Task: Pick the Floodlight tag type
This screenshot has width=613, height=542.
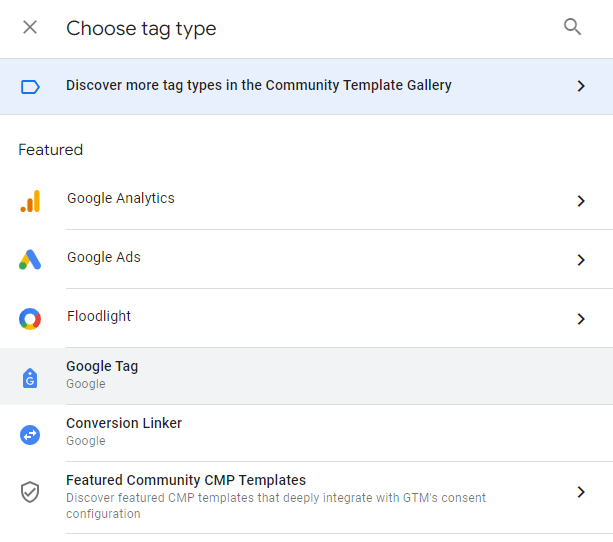Action: [99, 317]
